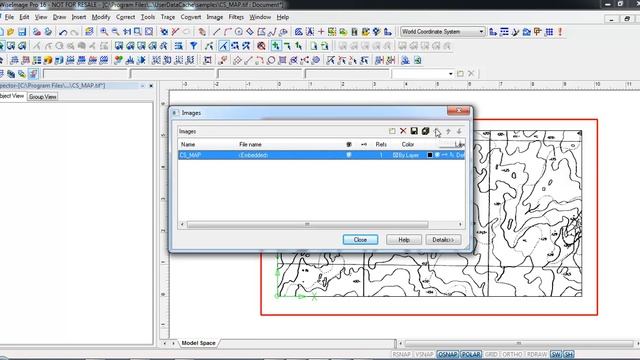Screen dimensions: 640x360
Task: Click the Images dialog horizontal scrollbar
Action: coord(307,224)
